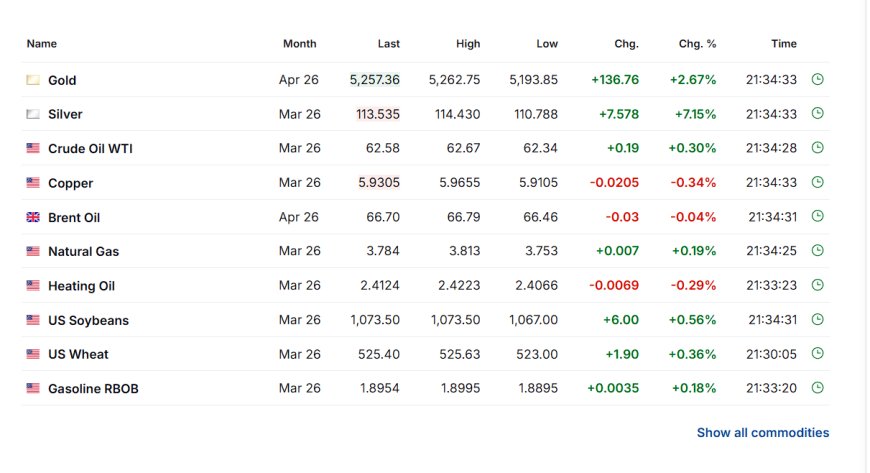
Task: Click the Chg. % column header
Action: coord(697,43)
